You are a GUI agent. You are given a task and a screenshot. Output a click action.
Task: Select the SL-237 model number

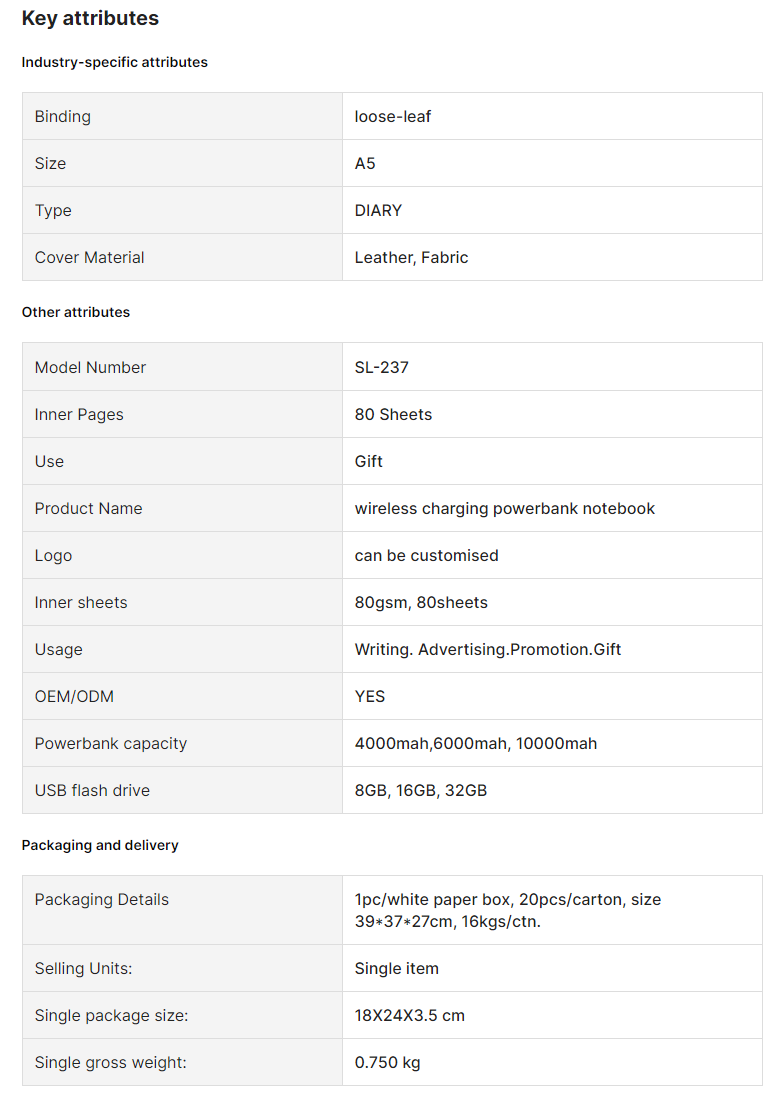[382, 368]
